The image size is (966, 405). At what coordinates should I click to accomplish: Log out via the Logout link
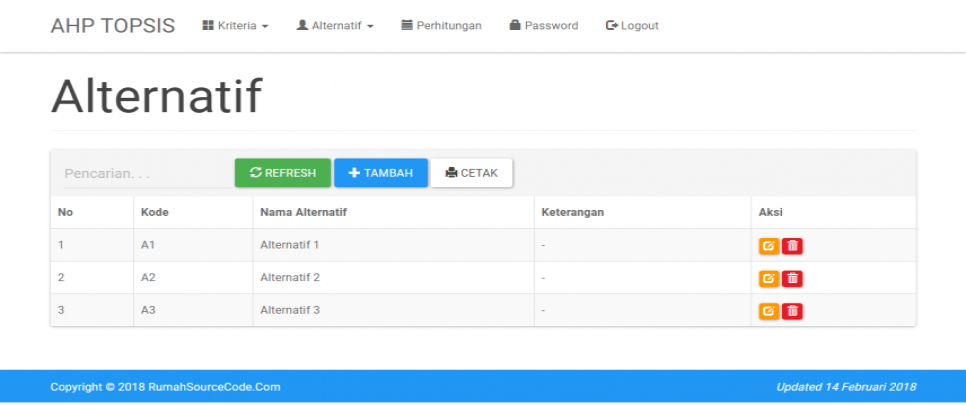(632, 26)
